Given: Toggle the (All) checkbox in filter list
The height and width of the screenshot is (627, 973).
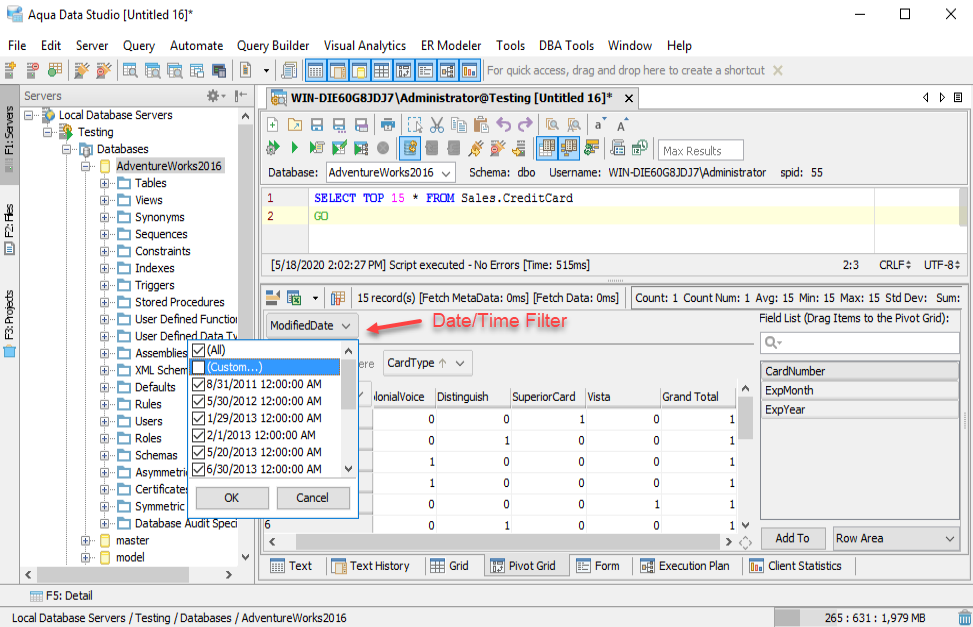Looking at the screenshot, I should click(199, 350).
